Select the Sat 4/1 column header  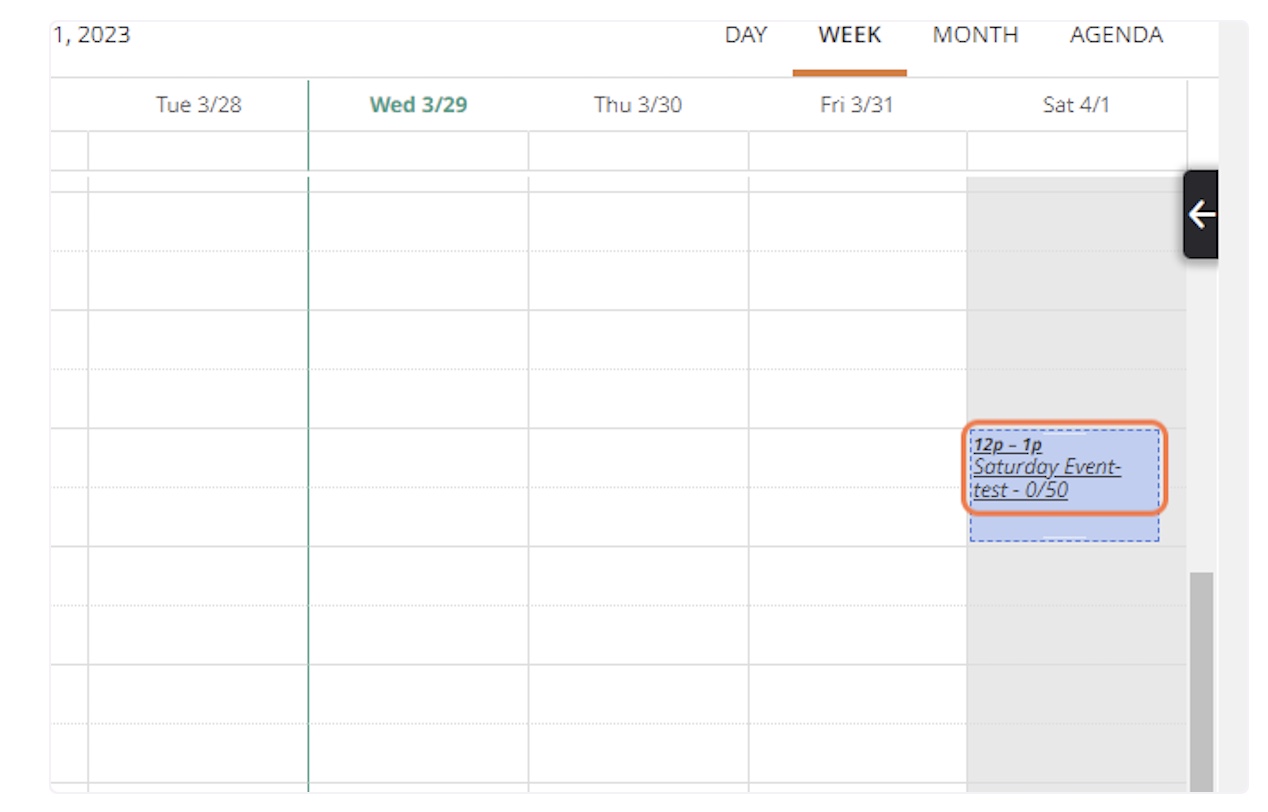point(1077,105)
